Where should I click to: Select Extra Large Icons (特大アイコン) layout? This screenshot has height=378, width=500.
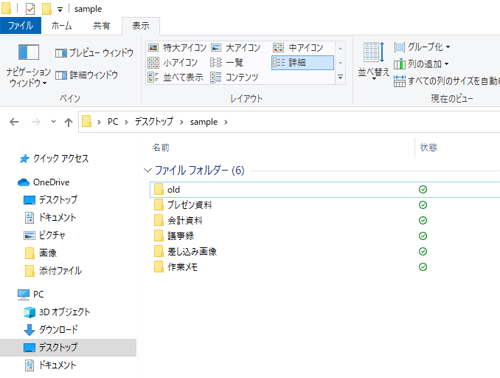177,48
